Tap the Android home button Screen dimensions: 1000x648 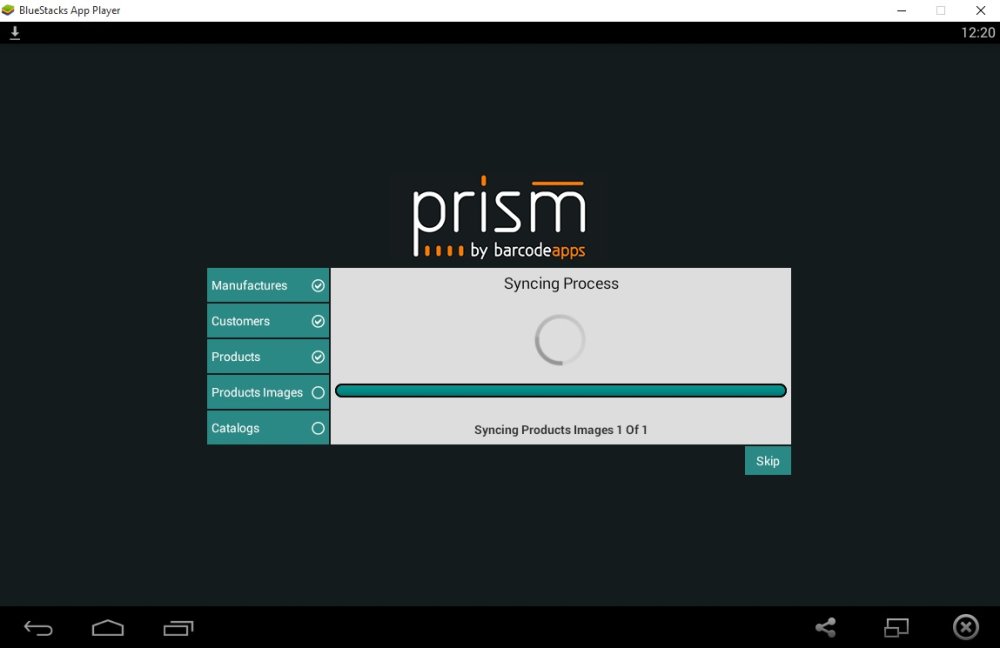pyautogui.click(x=108, y=627)
